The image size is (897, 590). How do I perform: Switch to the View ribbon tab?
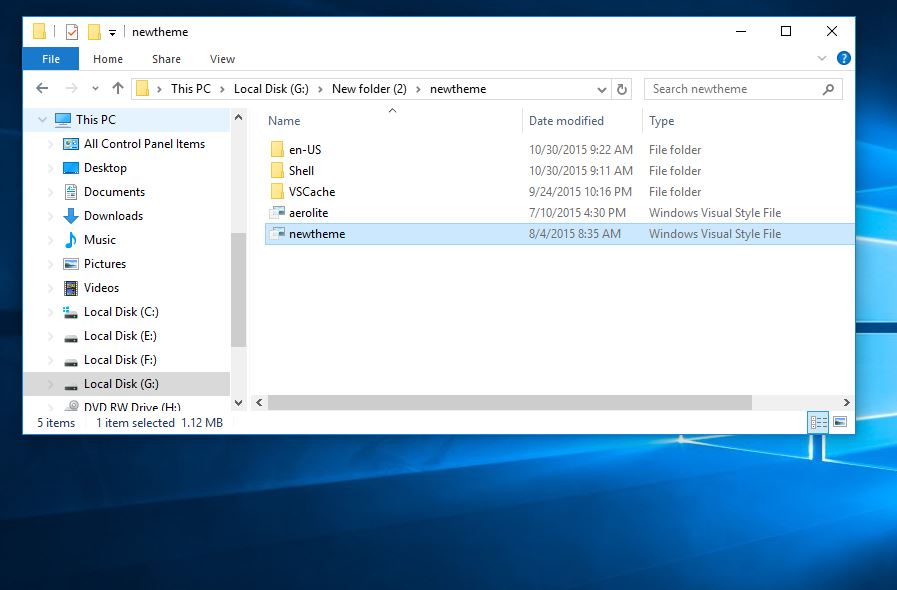[x=222, y=59]
